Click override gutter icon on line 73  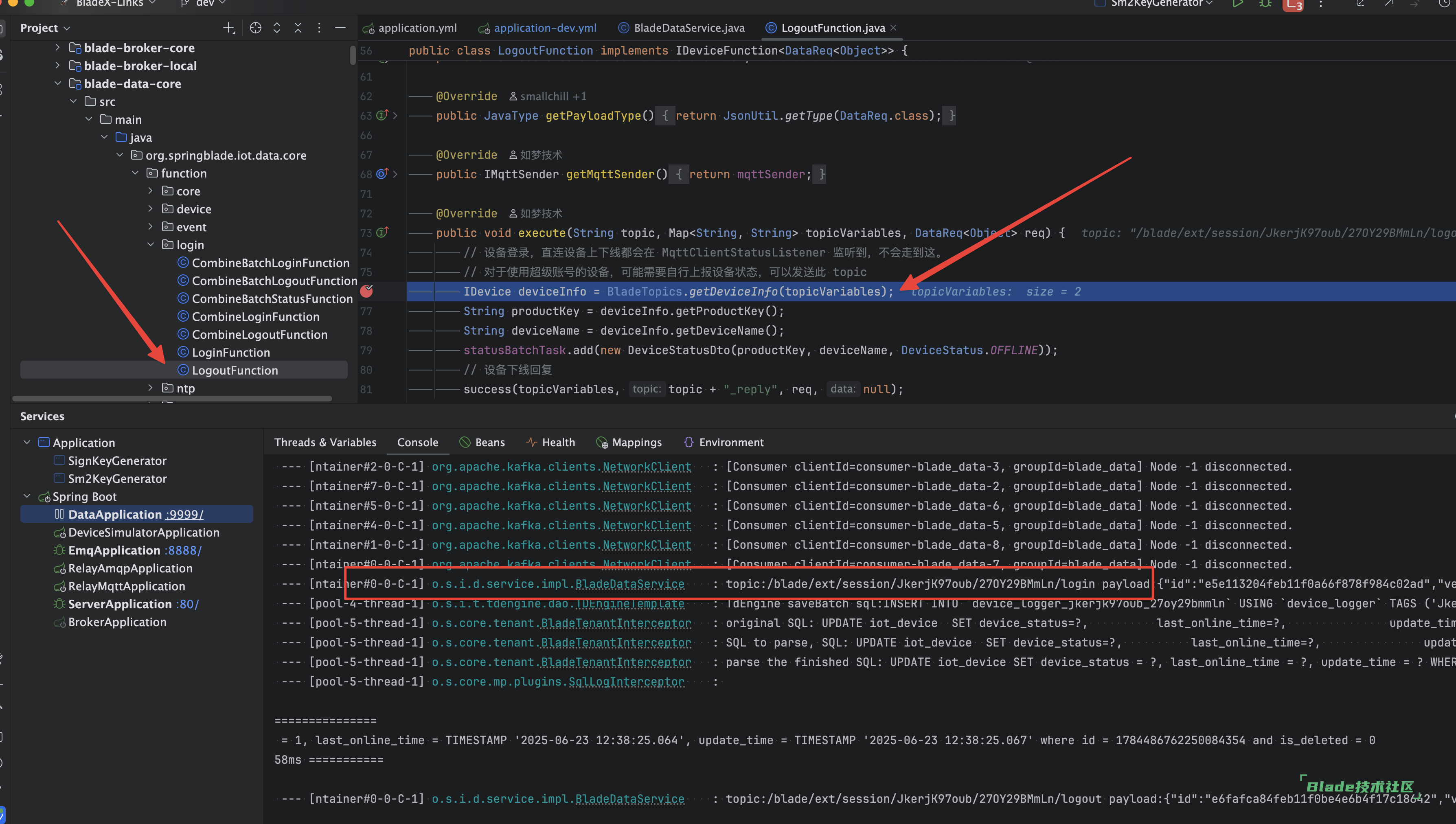383,232
